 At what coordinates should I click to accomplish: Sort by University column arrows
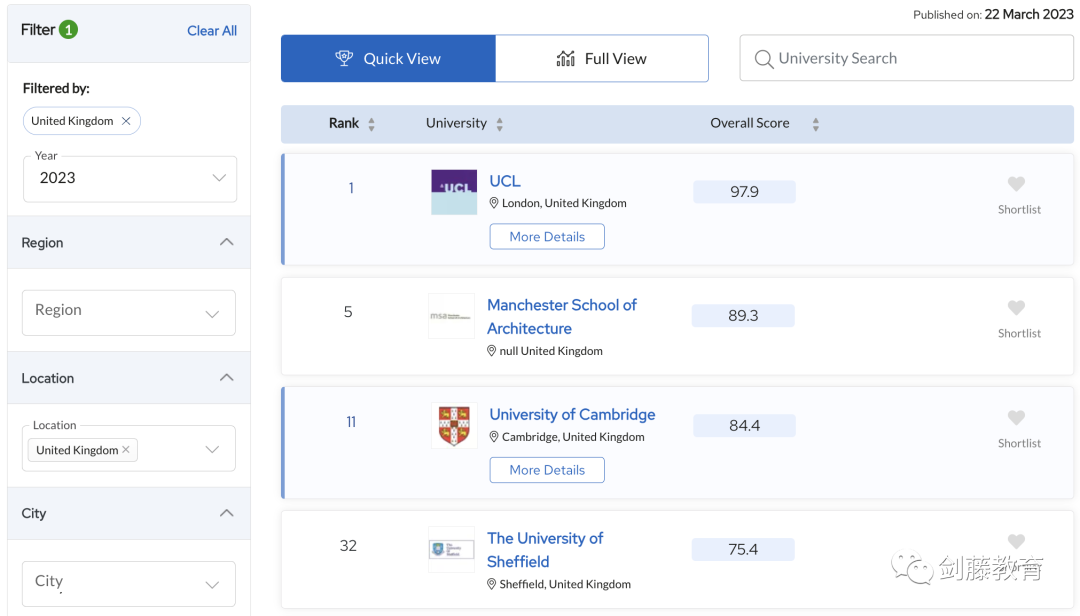(x=499, y=124)
